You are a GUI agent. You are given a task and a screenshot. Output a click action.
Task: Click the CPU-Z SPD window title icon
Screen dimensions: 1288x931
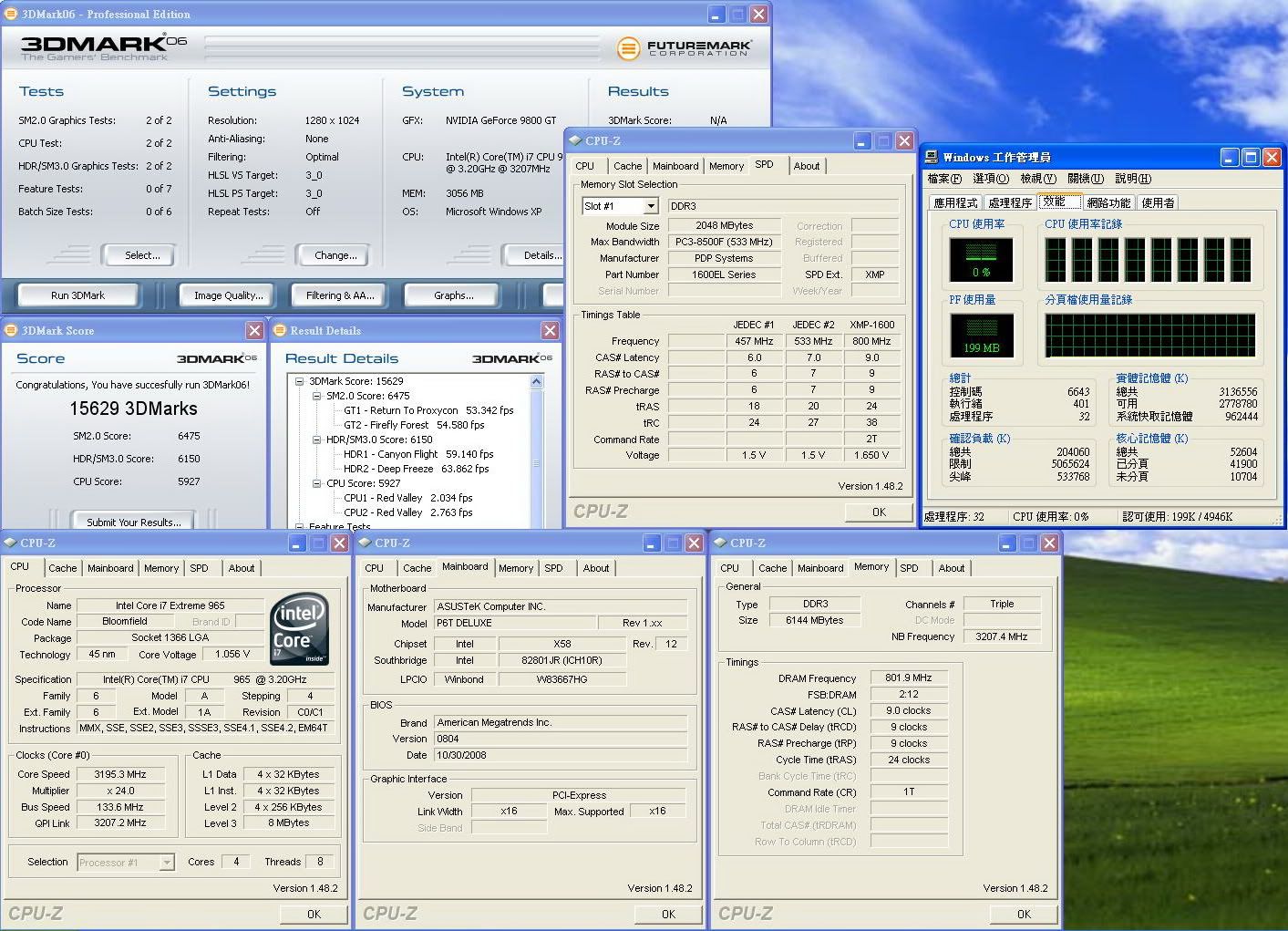point(575,140)
